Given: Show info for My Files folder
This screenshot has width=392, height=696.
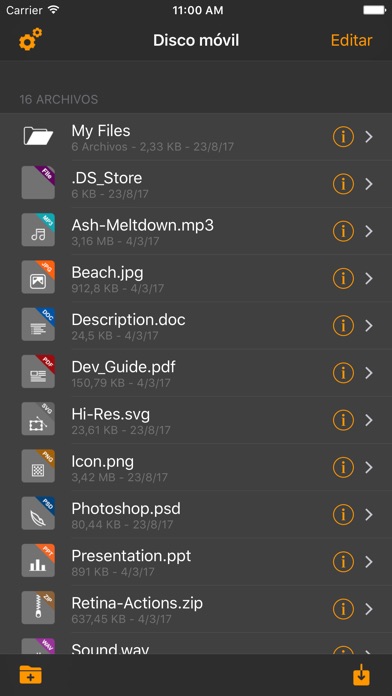Looking at the screenshot, I should click(x=343, y=137).
